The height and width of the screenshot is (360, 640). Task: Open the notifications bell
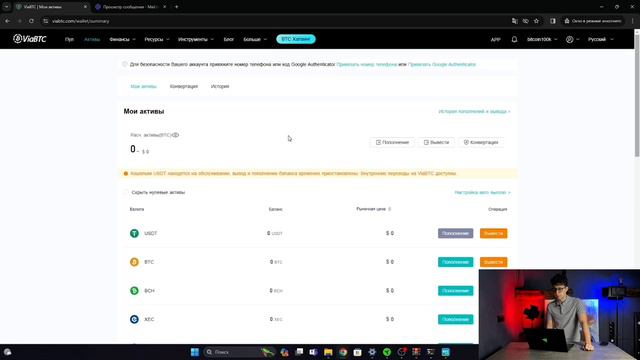514,39
